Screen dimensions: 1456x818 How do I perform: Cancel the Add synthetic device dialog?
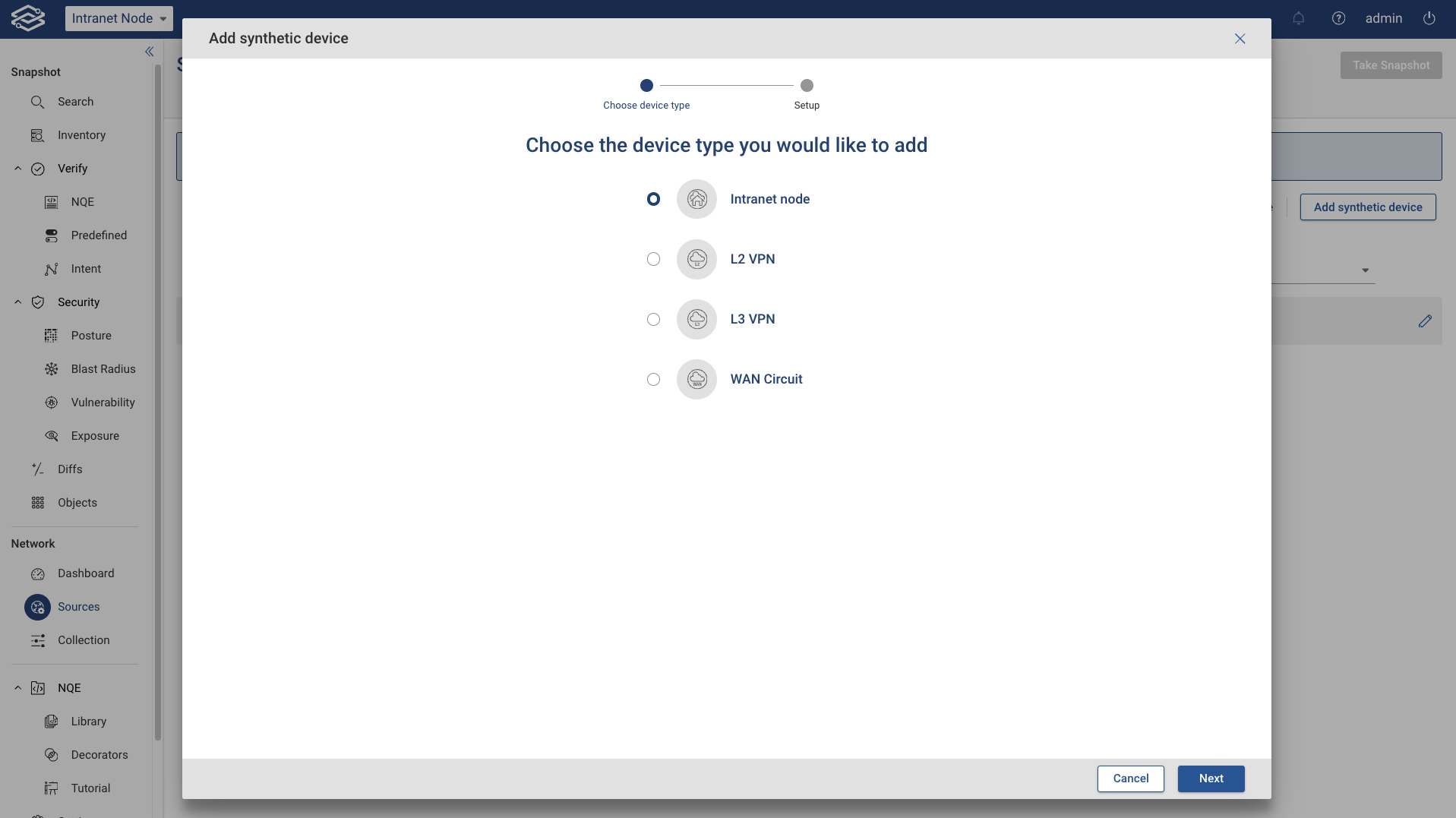click(x=1129, y=779)
